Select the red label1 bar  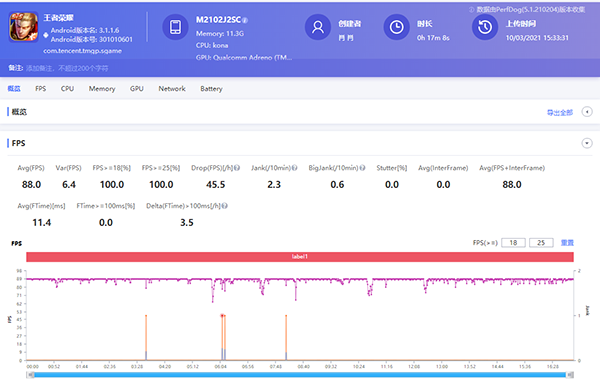tap(300, 257)
